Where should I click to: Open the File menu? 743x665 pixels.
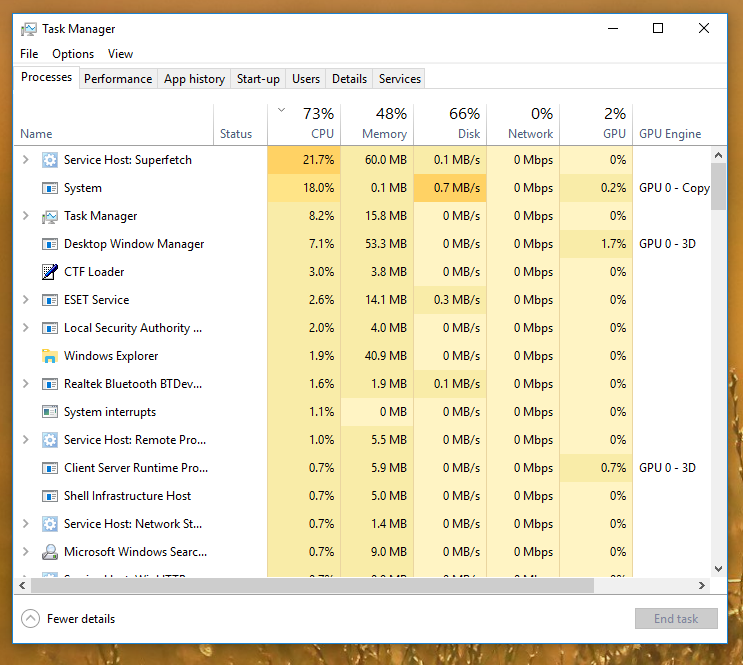pos(29,54)
